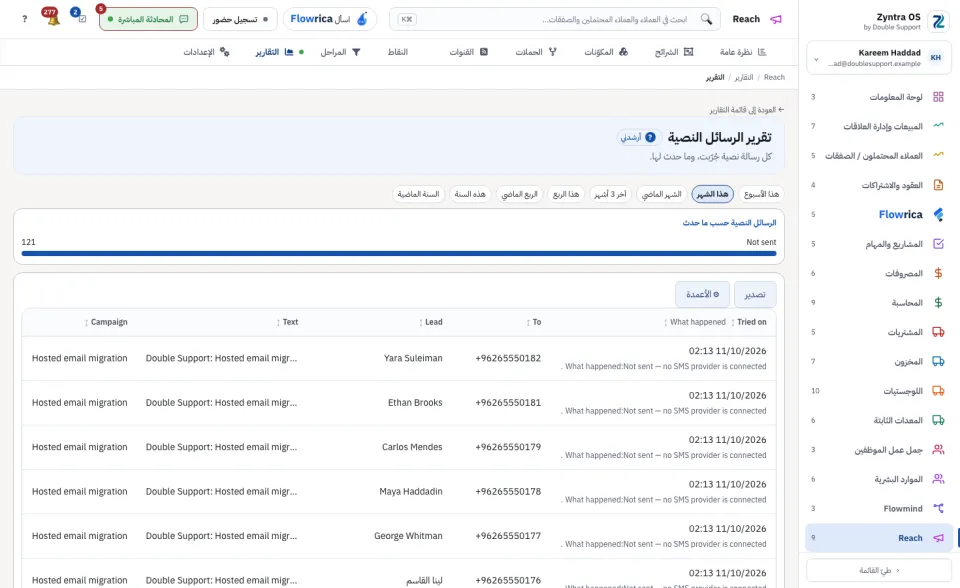Screen dimensions: 960x588
Task: Open العقود والاشتراكات in sidebar
Action: [x=877, y=185]
